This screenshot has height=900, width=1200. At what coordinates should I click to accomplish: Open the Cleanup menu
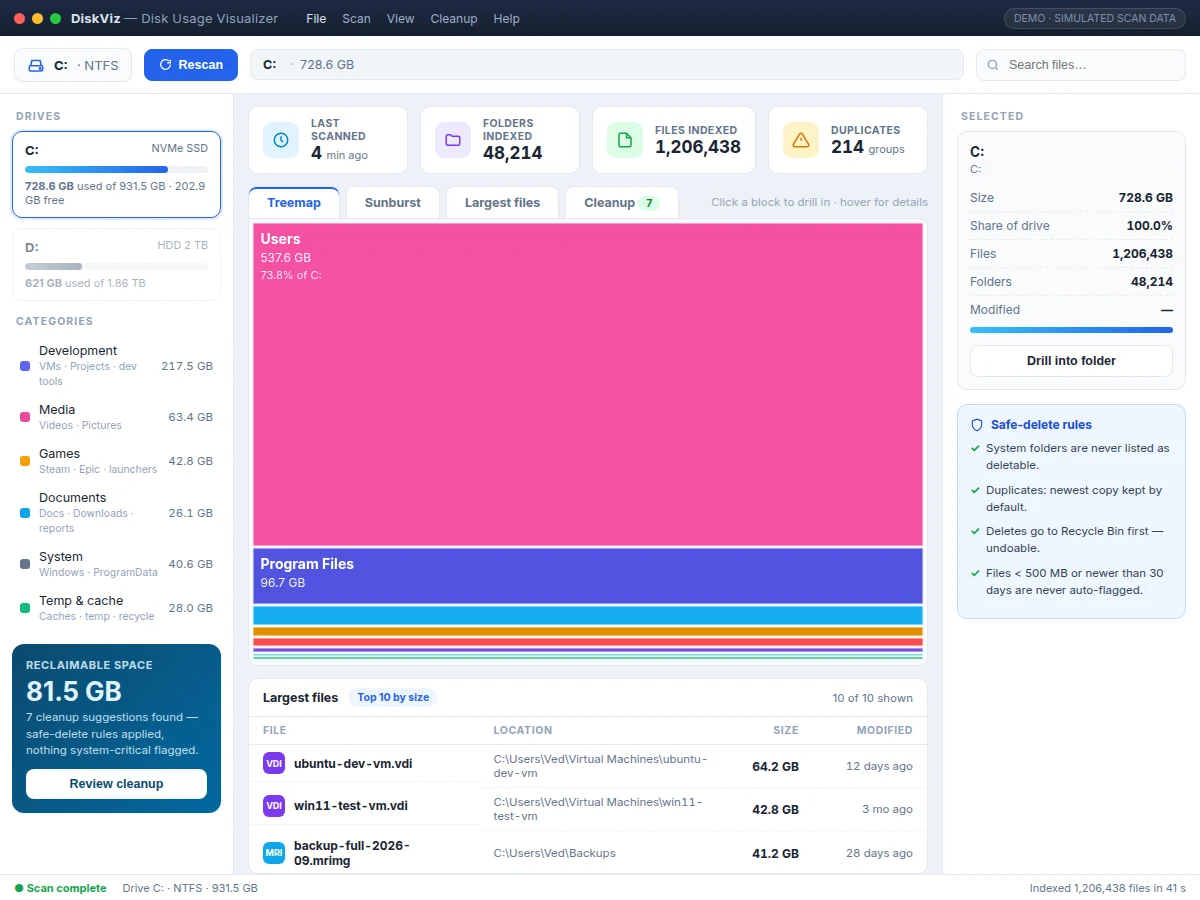[x=454, y=18]
